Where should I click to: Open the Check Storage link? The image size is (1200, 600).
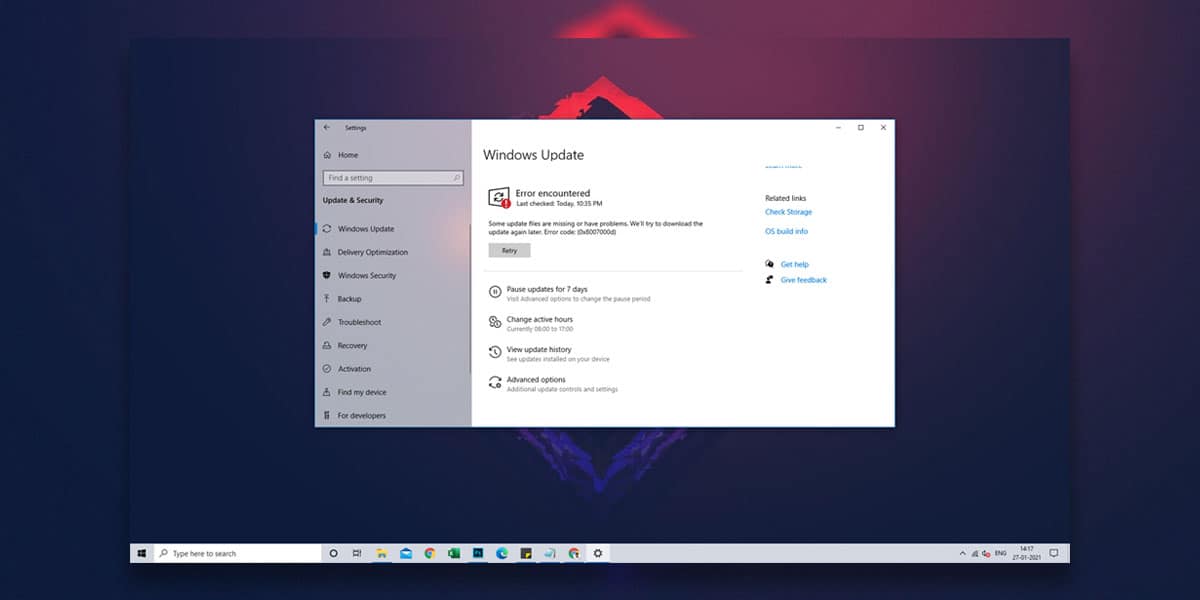tap(788, 212)
